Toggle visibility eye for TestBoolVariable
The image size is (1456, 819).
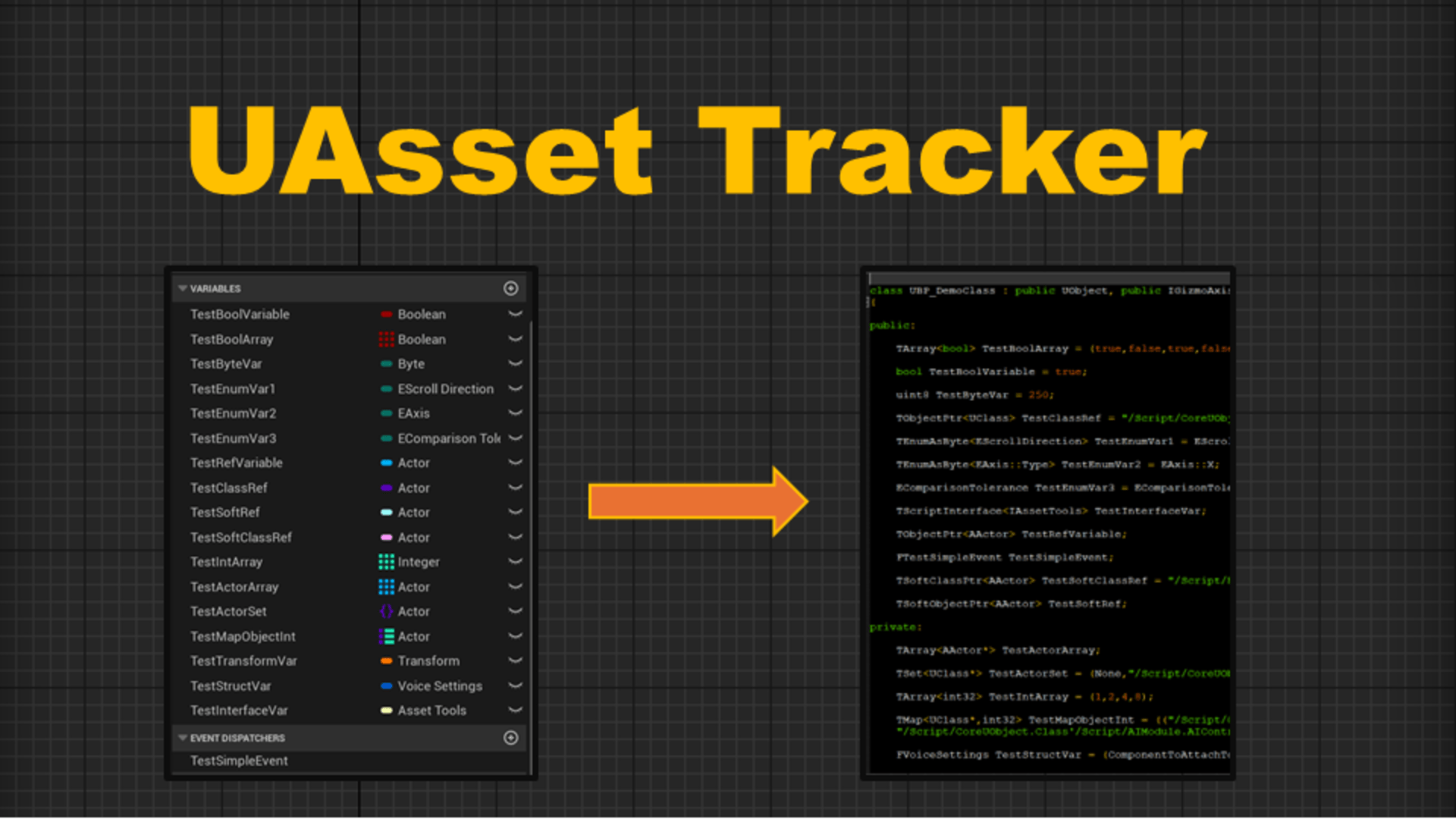coord(515,314)
